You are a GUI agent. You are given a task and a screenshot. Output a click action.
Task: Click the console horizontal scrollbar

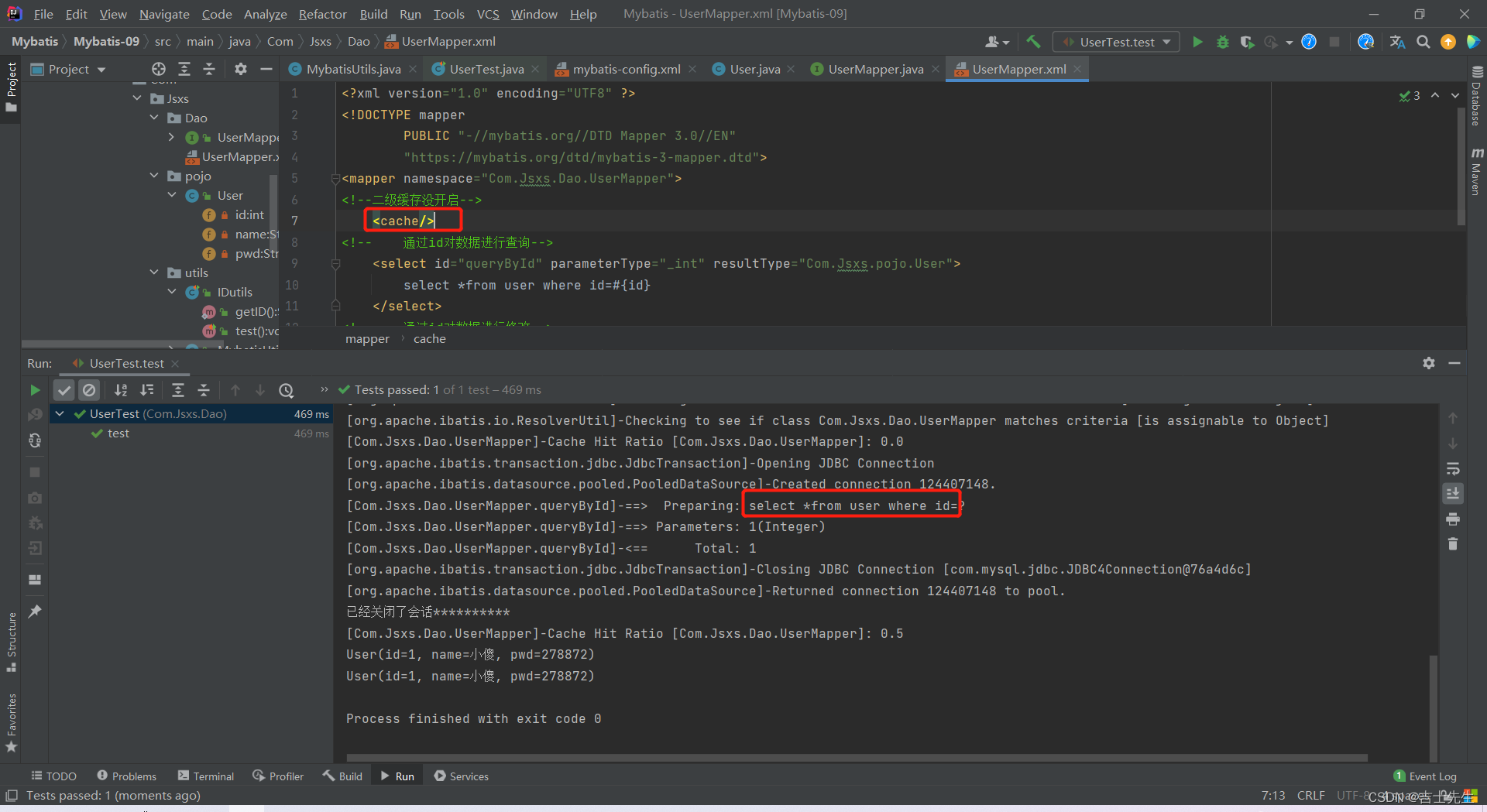click(x=857, y=758)
